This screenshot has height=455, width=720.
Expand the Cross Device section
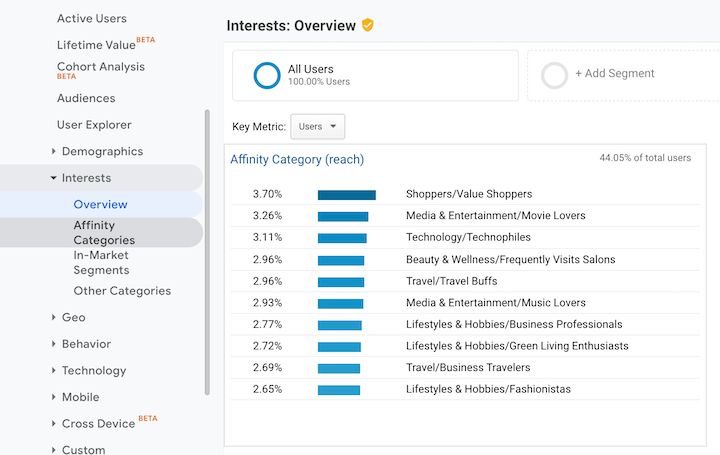point(98,423)
